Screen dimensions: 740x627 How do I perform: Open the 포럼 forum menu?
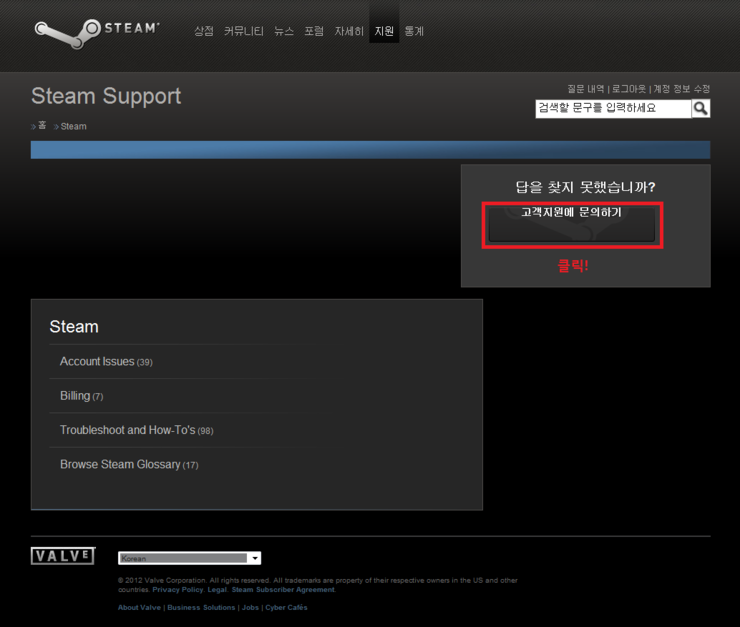click(314, 31)
